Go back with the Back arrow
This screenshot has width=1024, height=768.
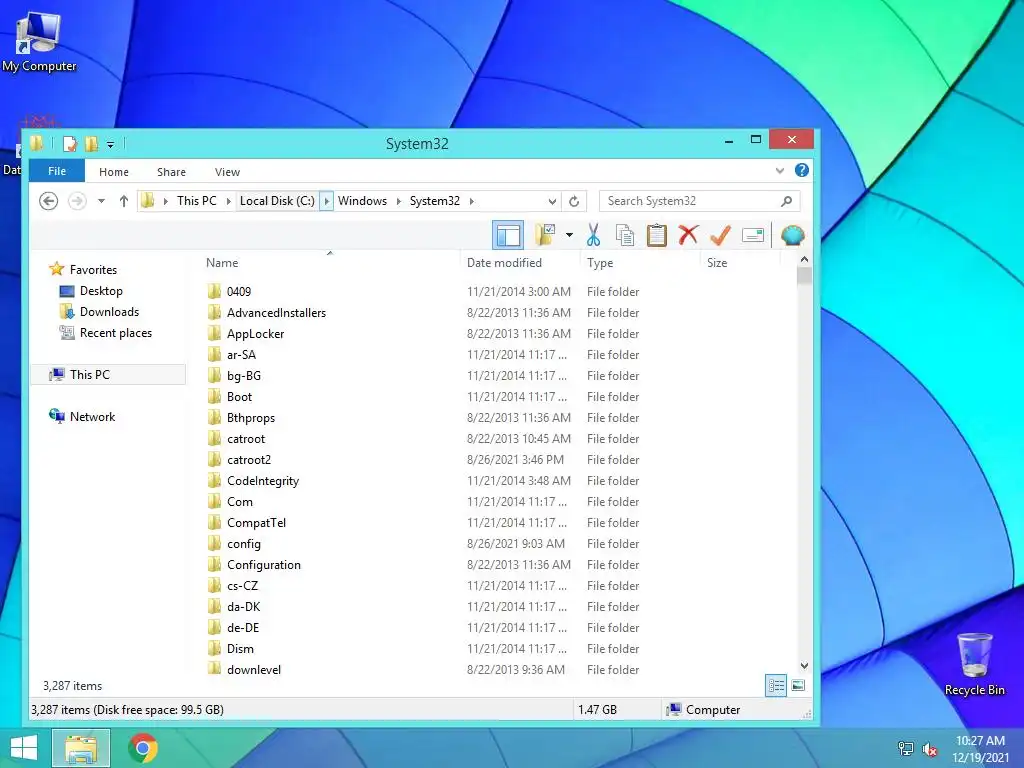coord(48,201)
